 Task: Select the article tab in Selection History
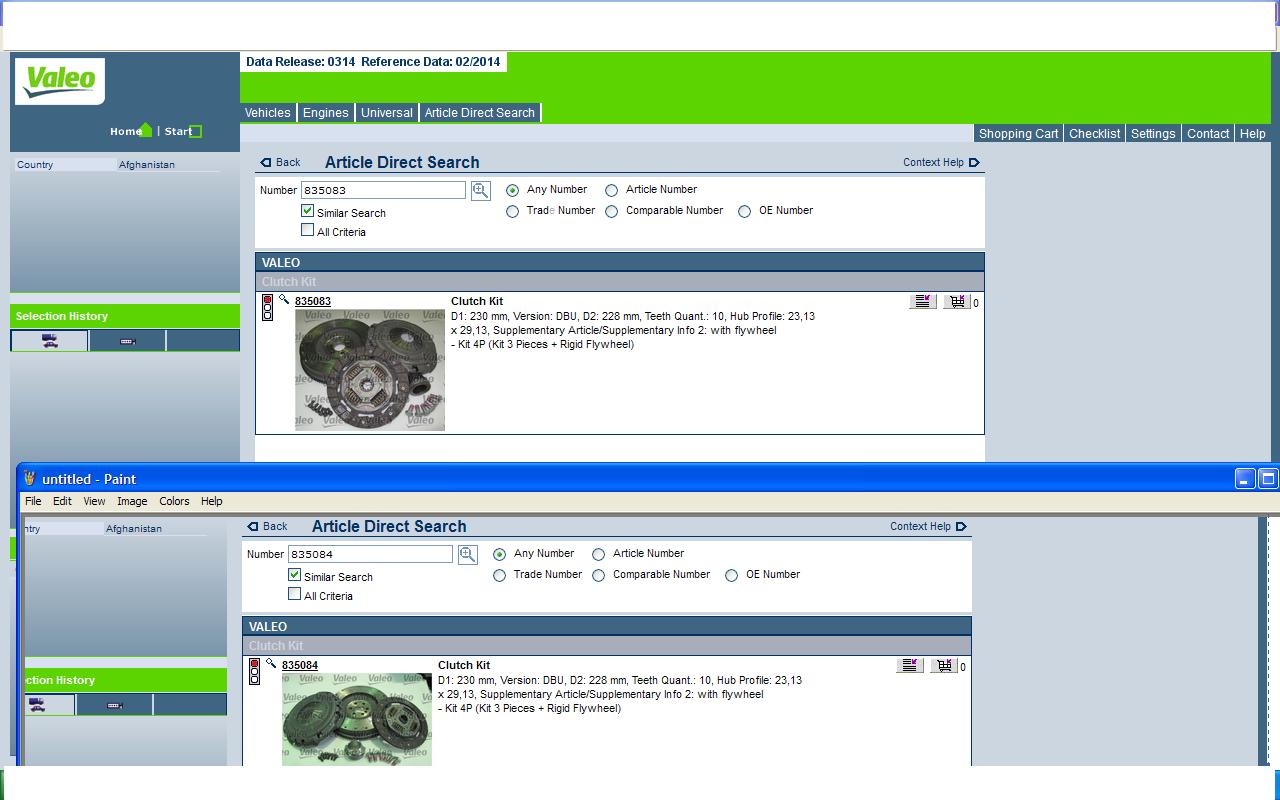coord(127,341)
